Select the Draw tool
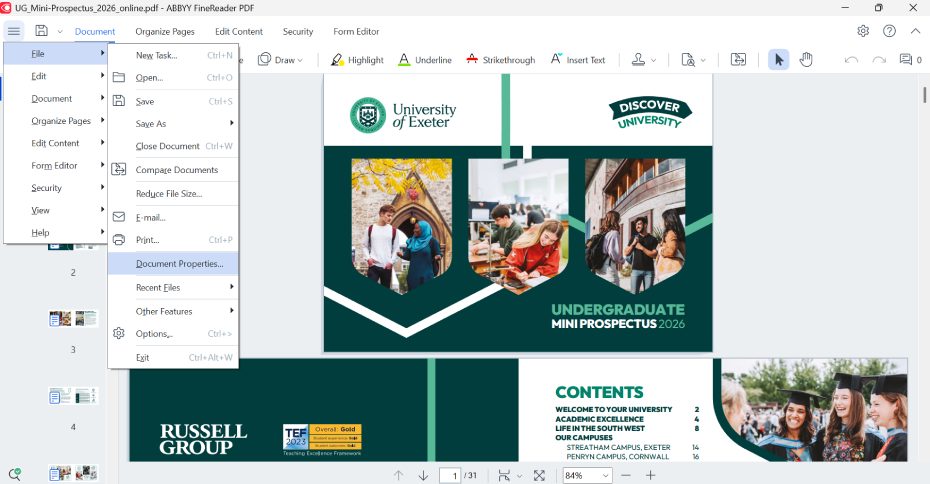 pos(280,60)
